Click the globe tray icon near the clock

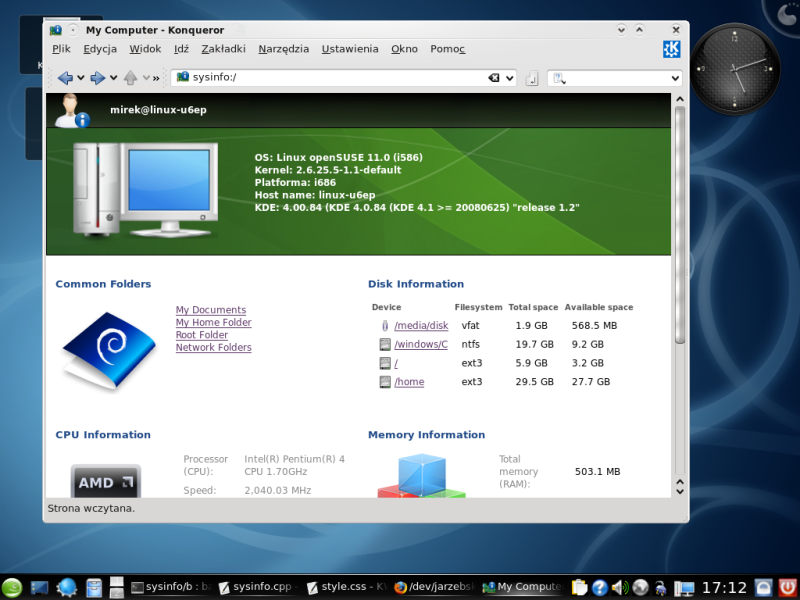coord(640,588)
